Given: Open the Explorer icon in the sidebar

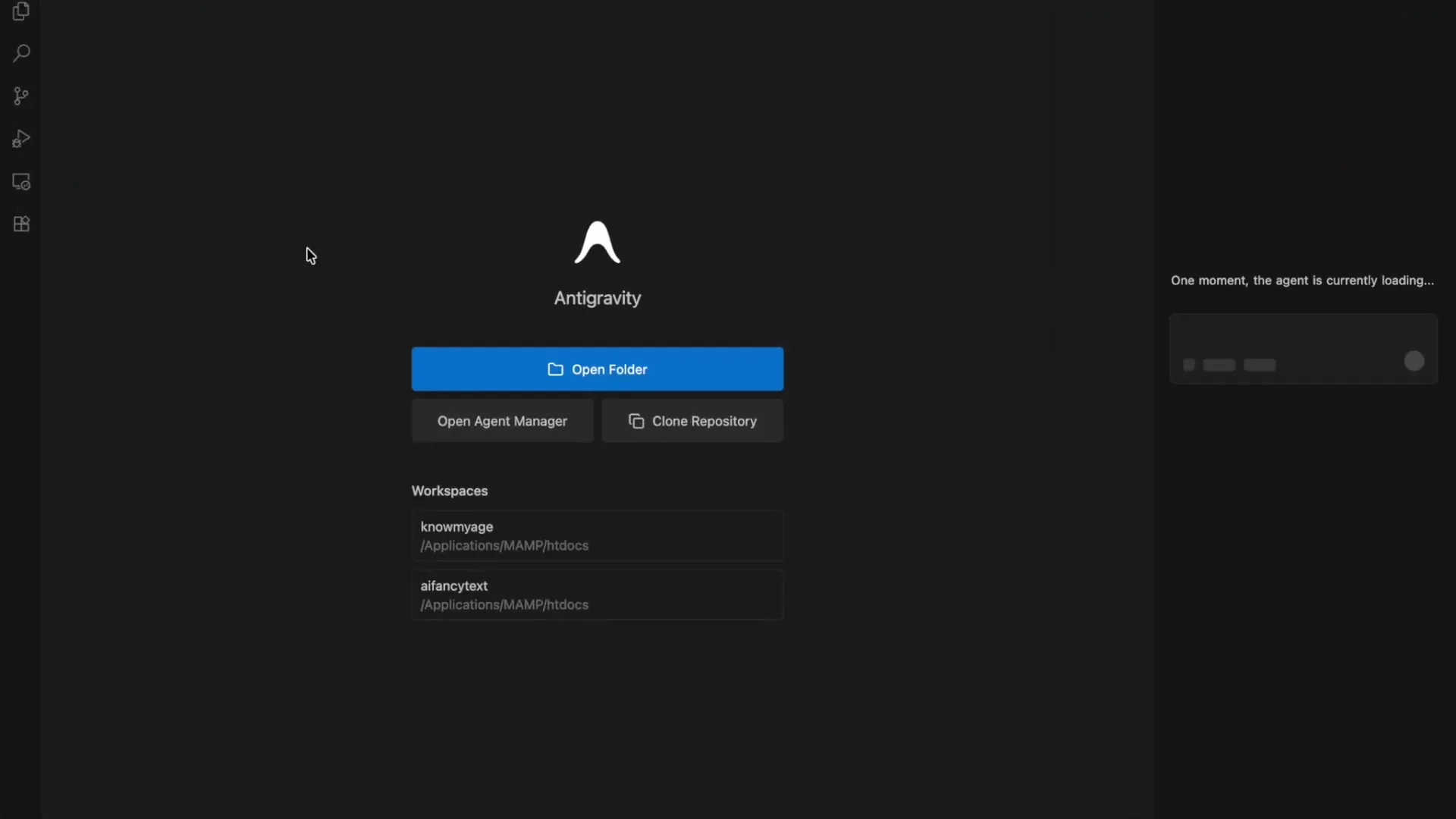Looking at the screenshot, I should coord(20,12).
